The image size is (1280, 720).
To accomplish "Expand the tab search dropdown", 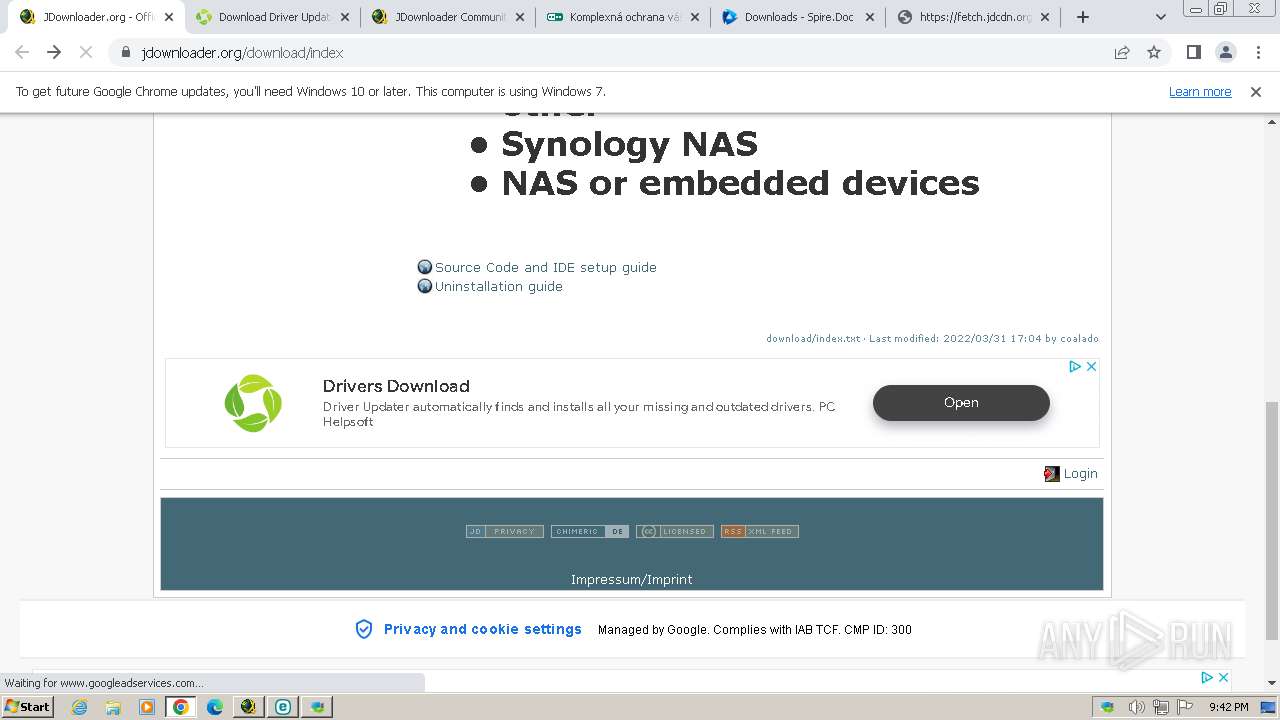I will (1160, 17).
